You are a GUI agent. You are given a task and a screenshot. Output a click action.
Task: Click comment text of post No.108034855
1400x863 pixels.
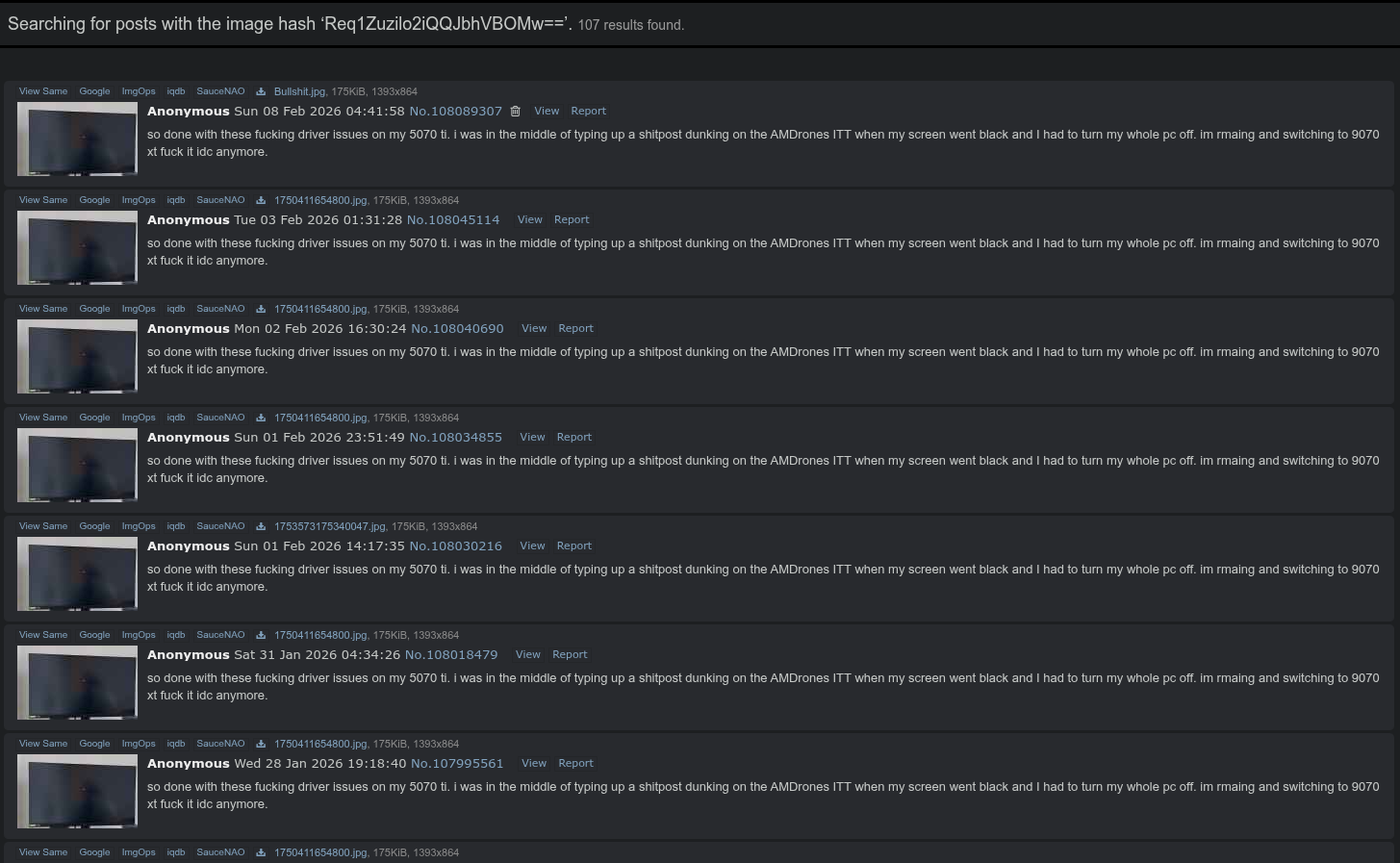(x=763, y=470)
